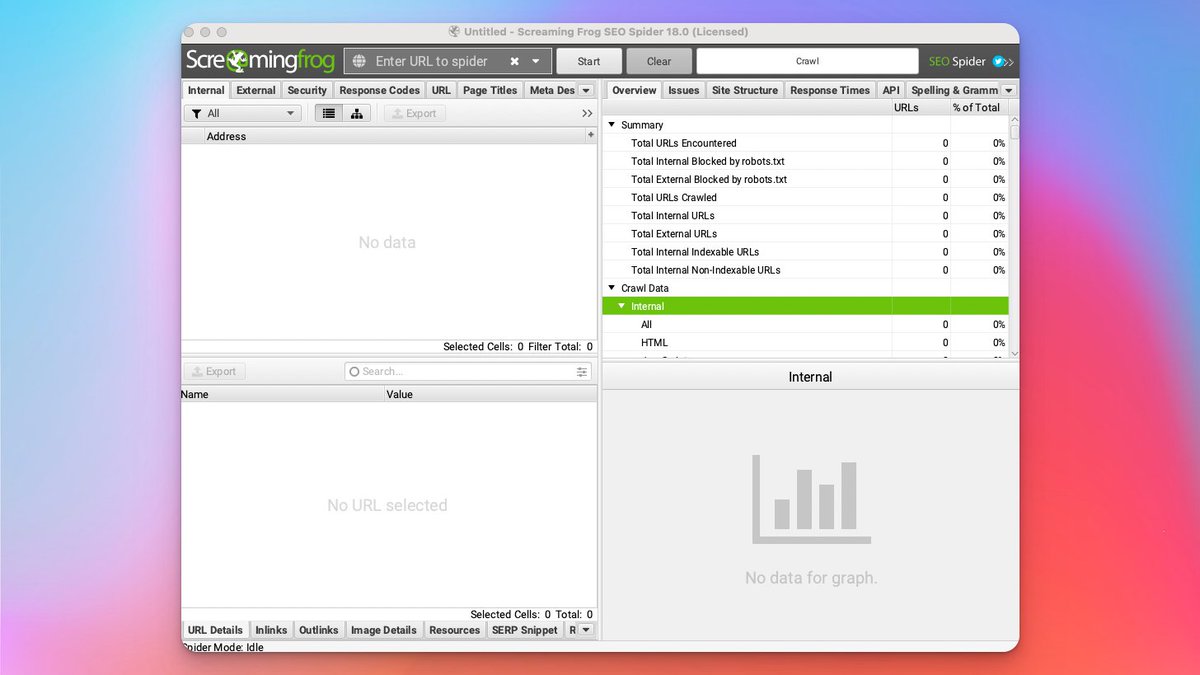Select Total Internal Indexable URLs row

point(805,251)
